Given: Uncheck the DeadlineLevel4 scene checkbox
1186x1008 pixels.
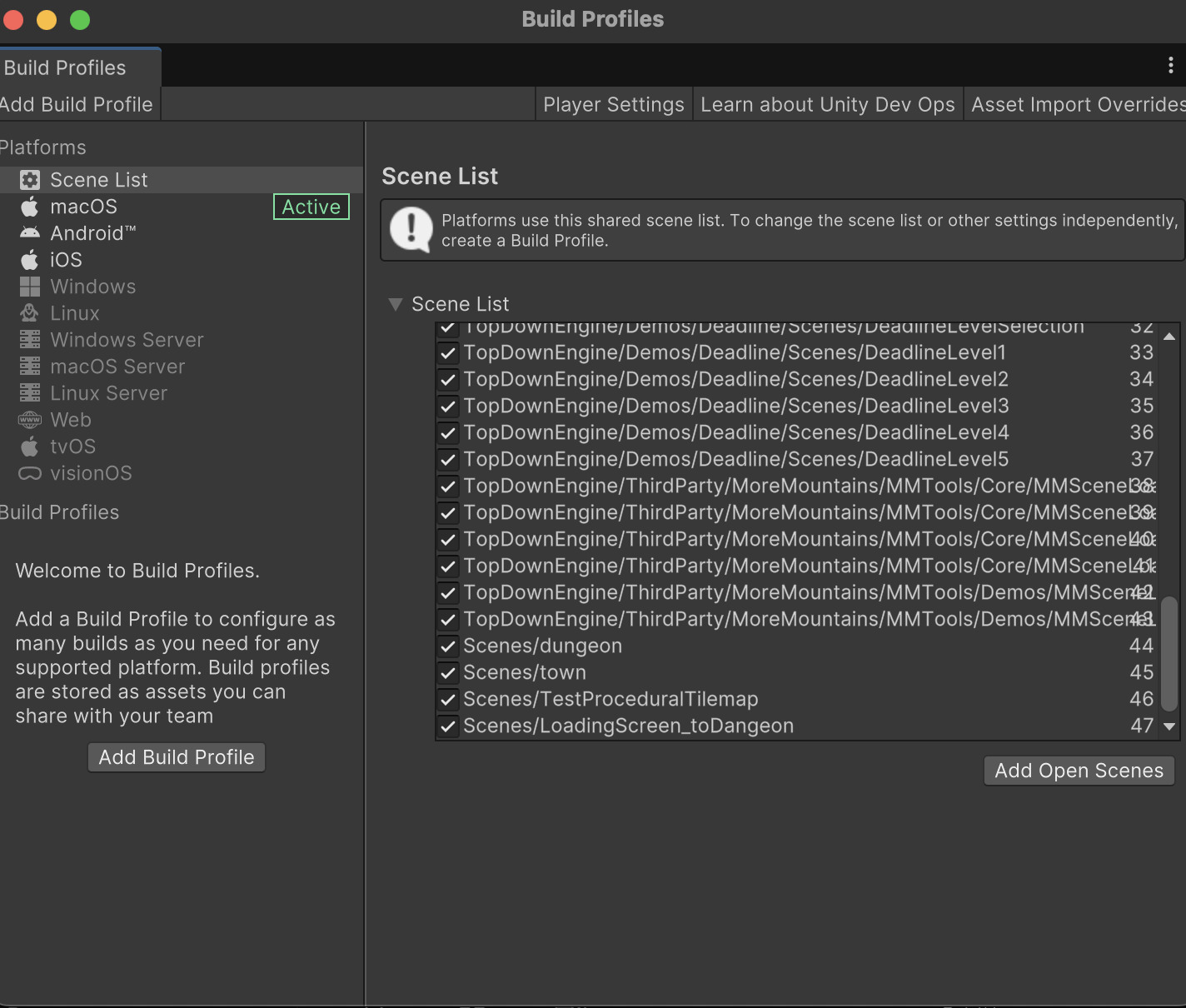Looking at the screenshot, I should [448, 433].
